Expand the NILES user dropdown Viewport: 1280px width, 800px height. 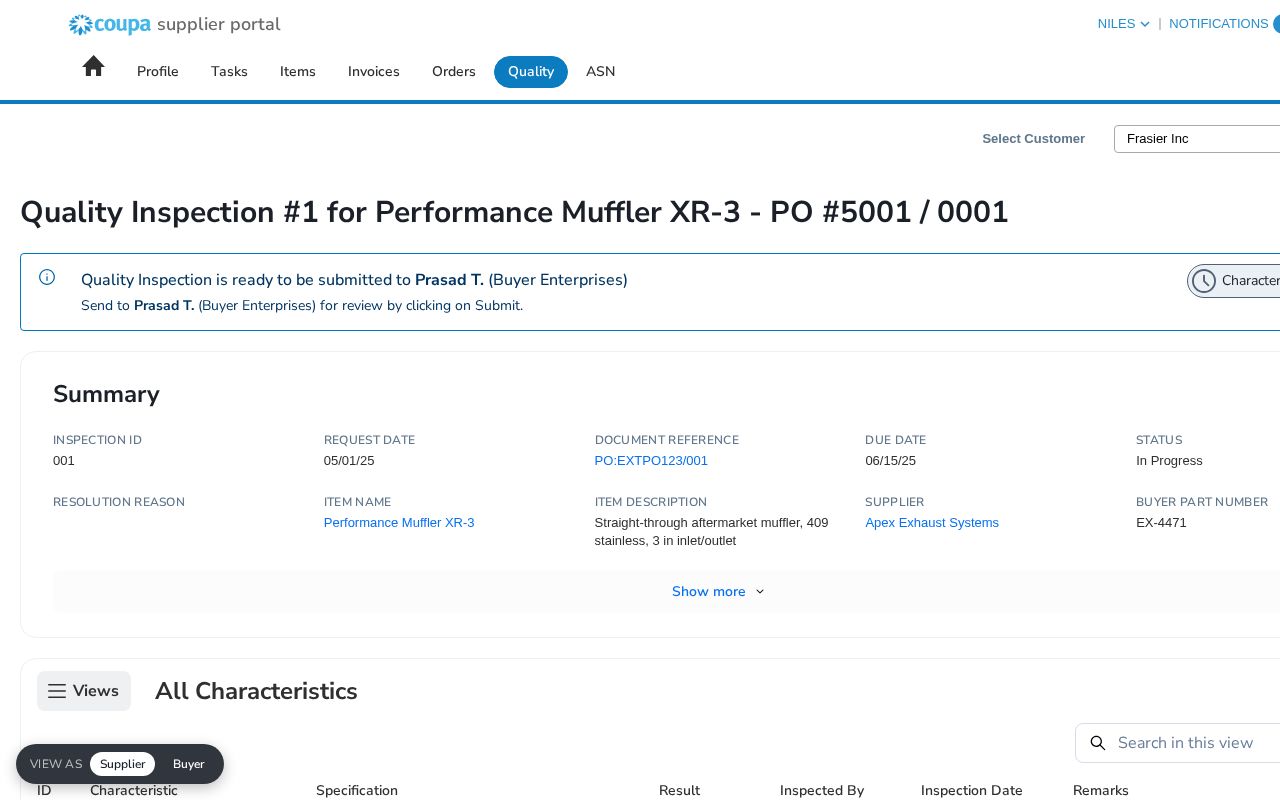click(x=1123, y=24)
